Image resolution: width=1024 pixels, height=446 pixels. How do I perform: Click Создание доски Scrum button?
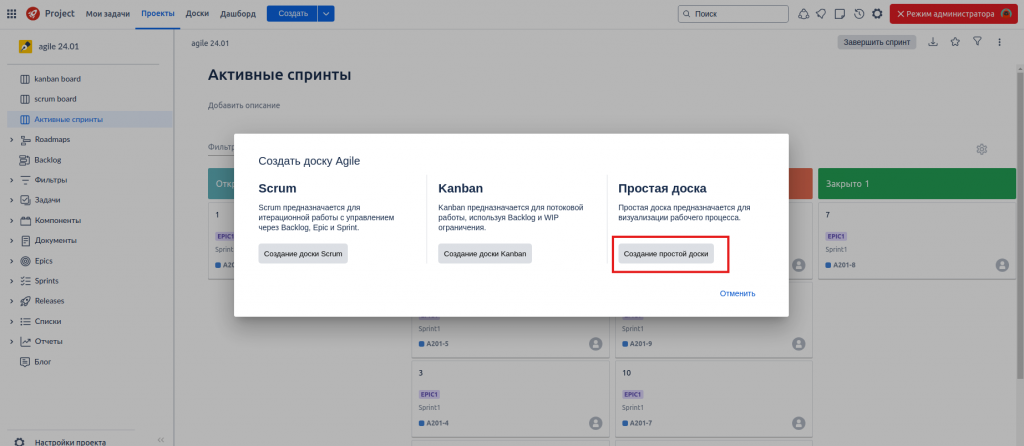point(303,253)
